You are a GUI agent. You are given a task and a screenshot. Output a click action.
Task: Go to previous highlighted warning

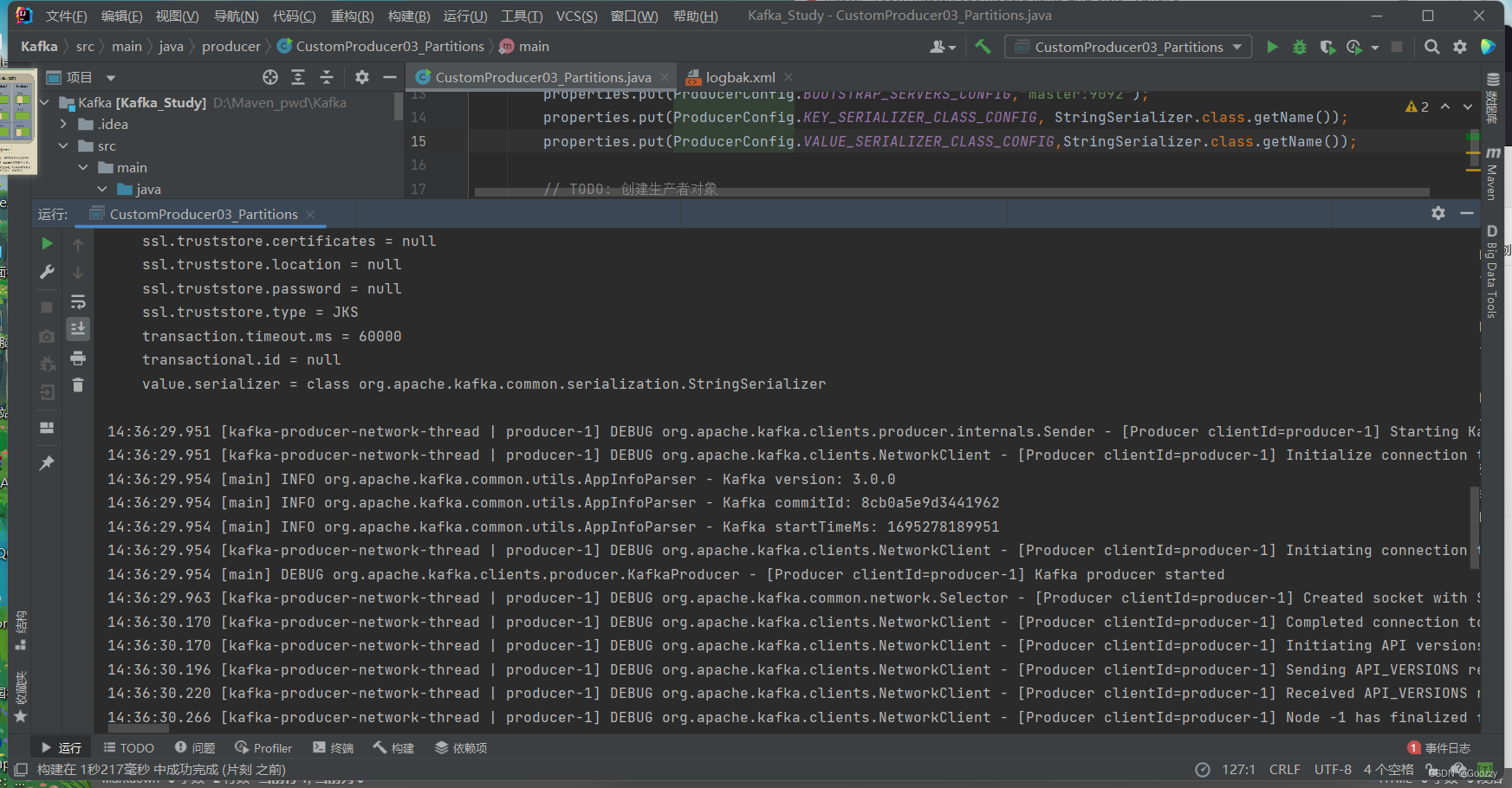pos(1445,107)
